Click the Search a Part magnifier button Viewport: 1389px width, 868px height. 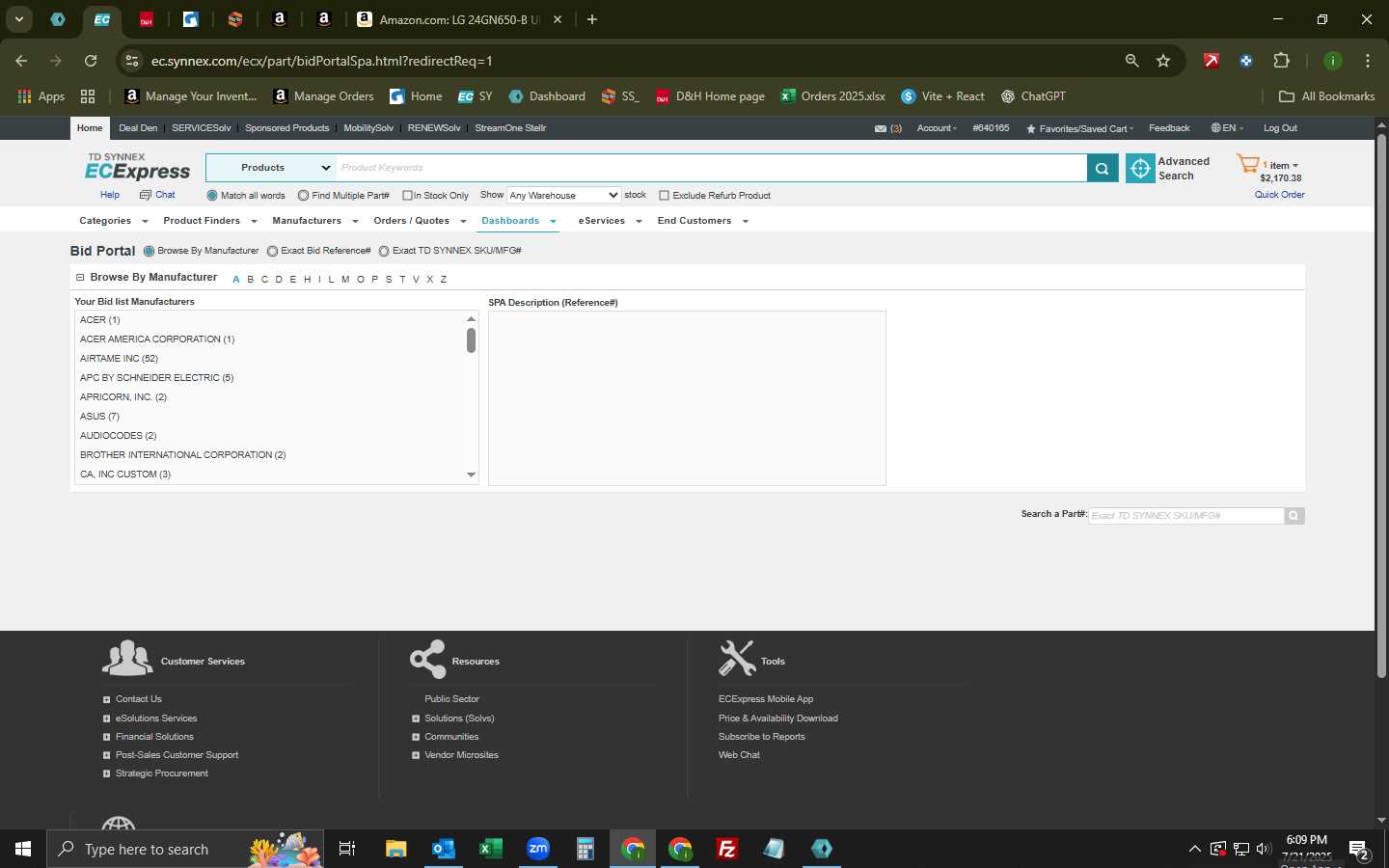click(1294, 516)
